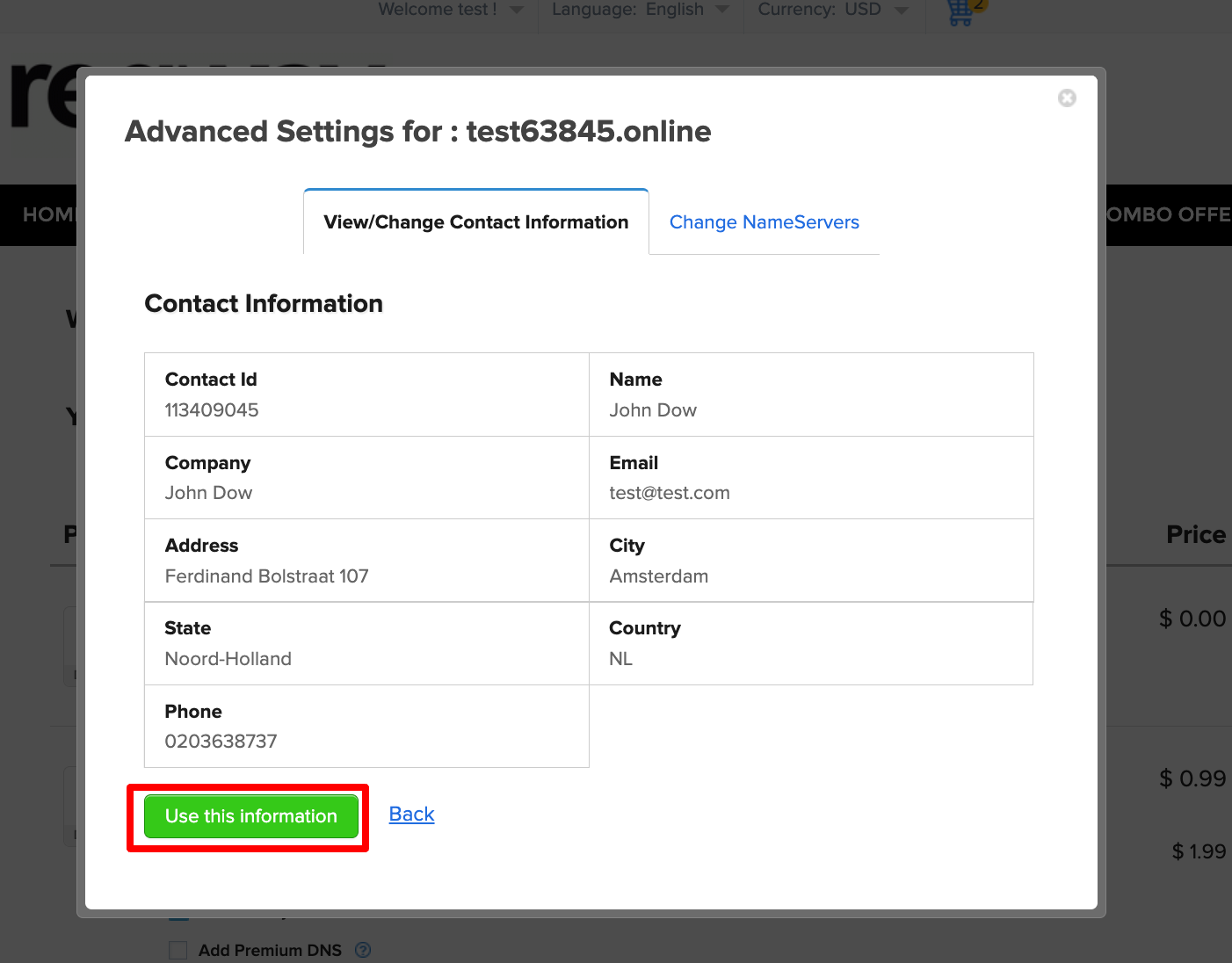
Task: Follow the Back link
Action: pyautogui.click(x=411, y=815)
